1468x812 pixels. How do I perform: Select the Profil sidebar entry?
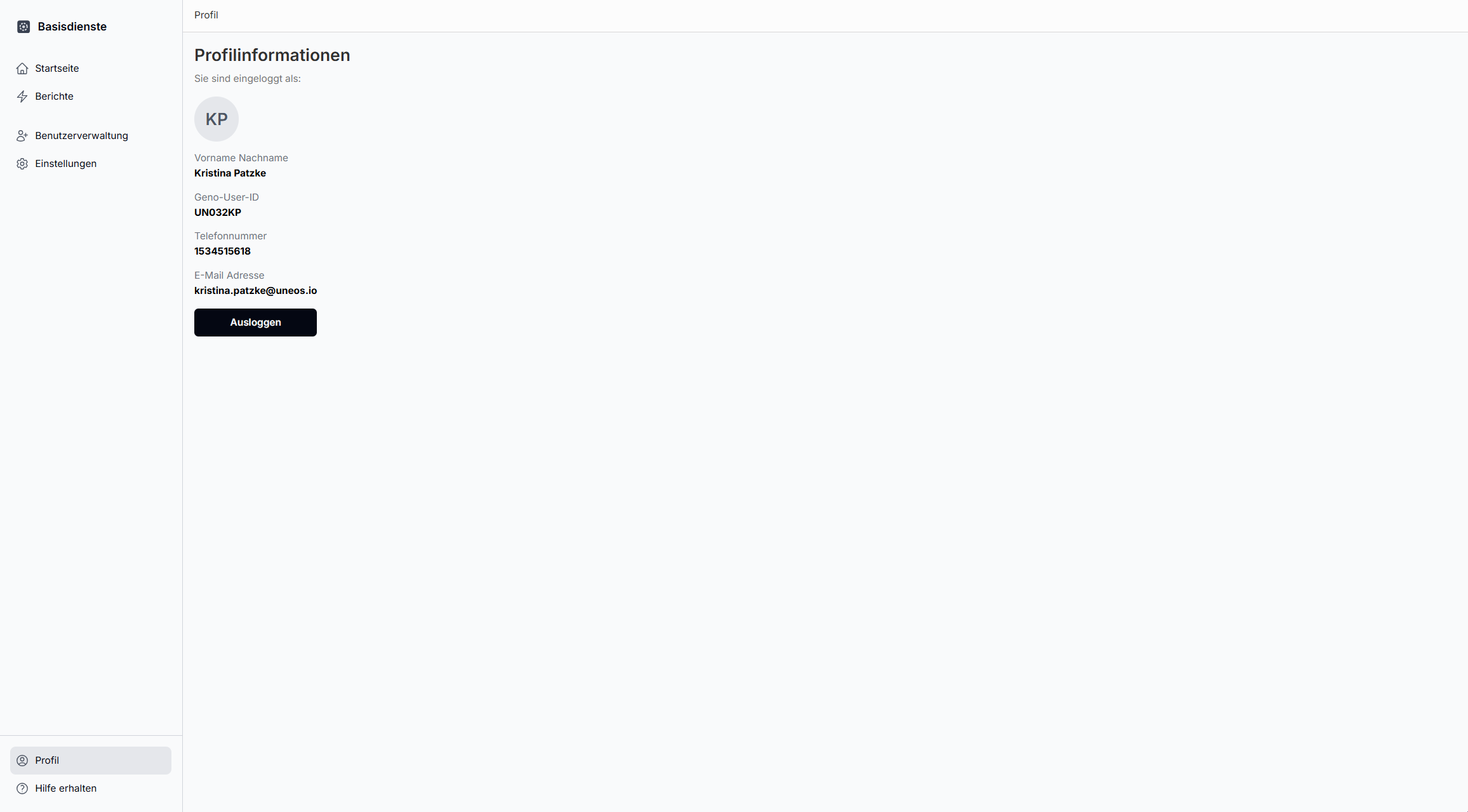click(x=91, y=761)
